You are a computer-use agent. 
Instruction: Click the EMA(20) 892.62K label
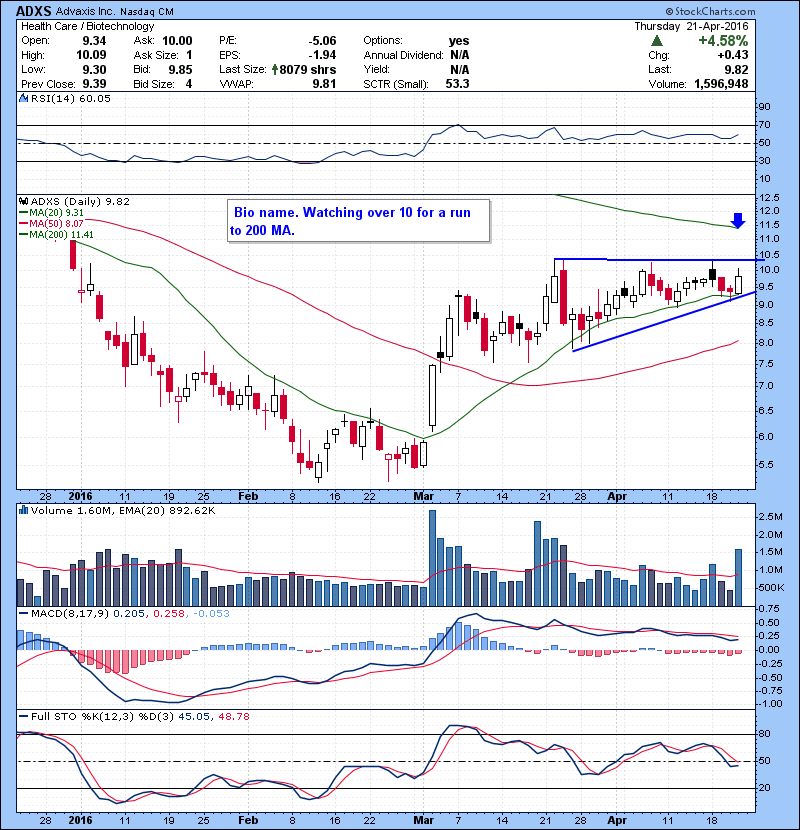coord(167,510)
